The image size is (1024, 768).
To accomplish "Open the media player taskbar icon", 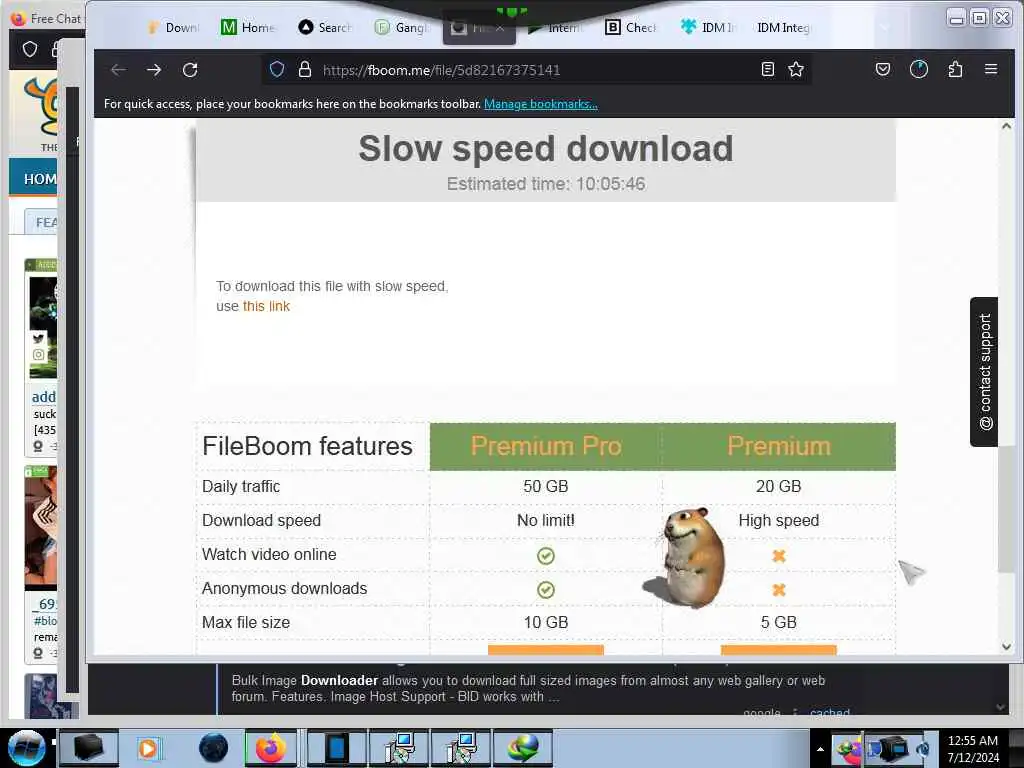I will 148,748.
